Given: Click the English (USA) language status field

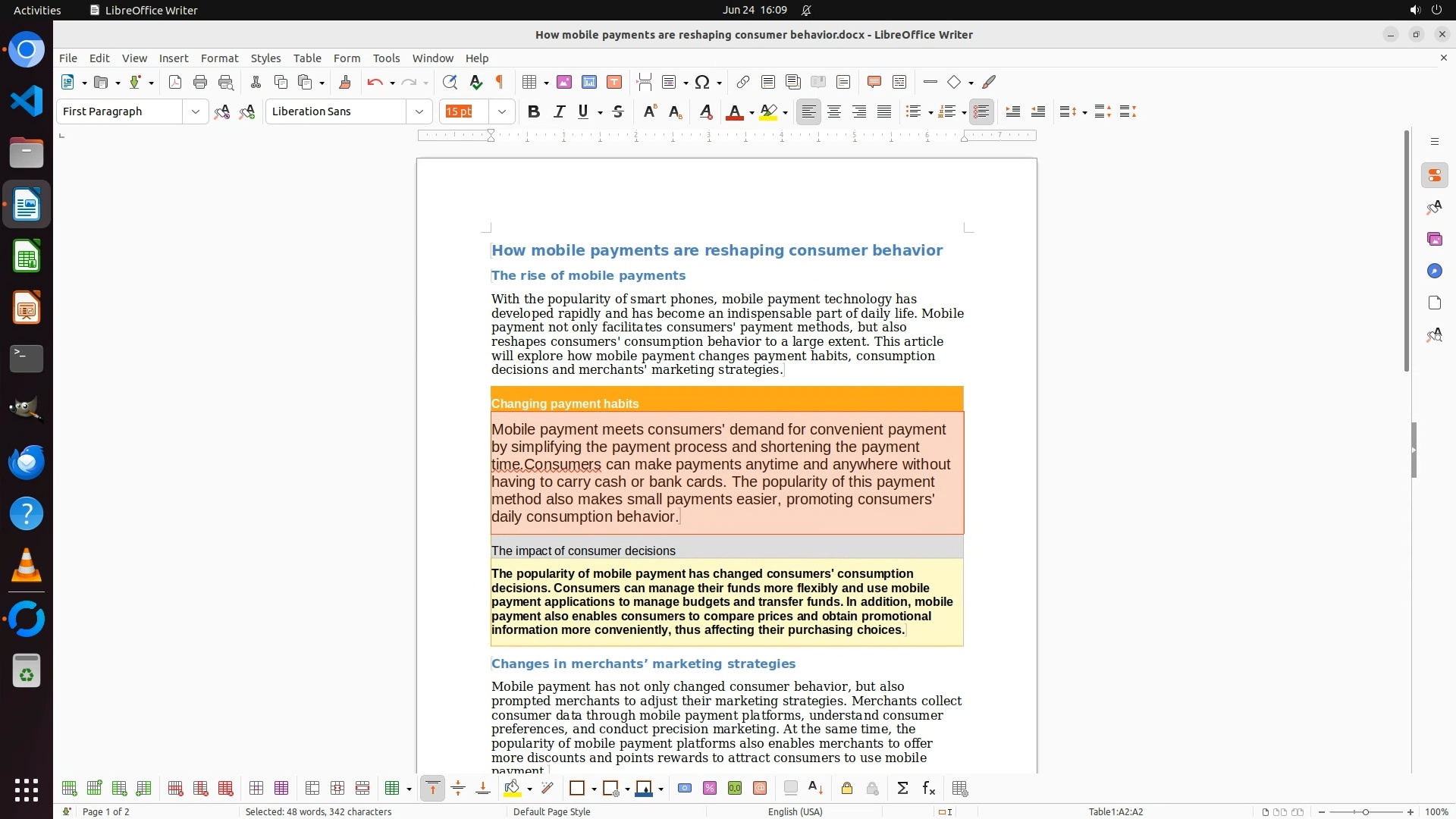Looking at the screenshot, I should pyautogui.click(x=795, y=811).
